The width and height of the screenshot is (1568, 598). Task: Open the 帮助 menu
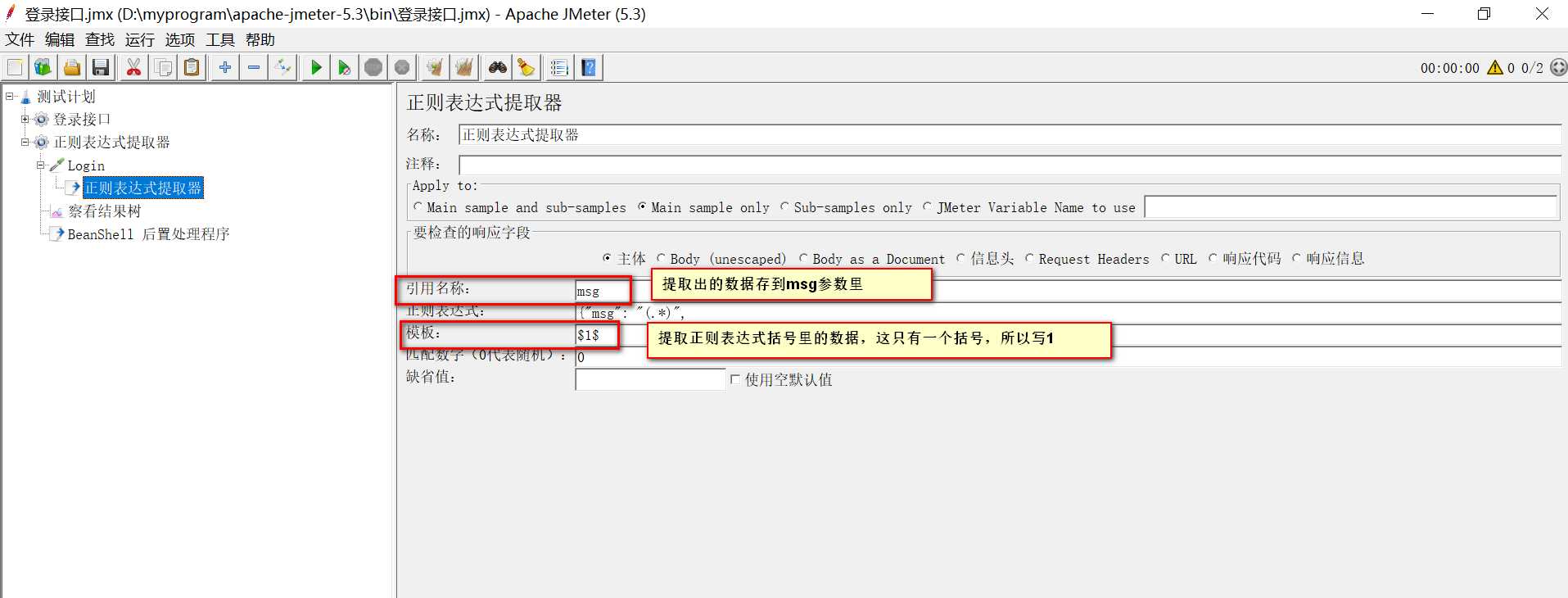[x=260, y=39]
